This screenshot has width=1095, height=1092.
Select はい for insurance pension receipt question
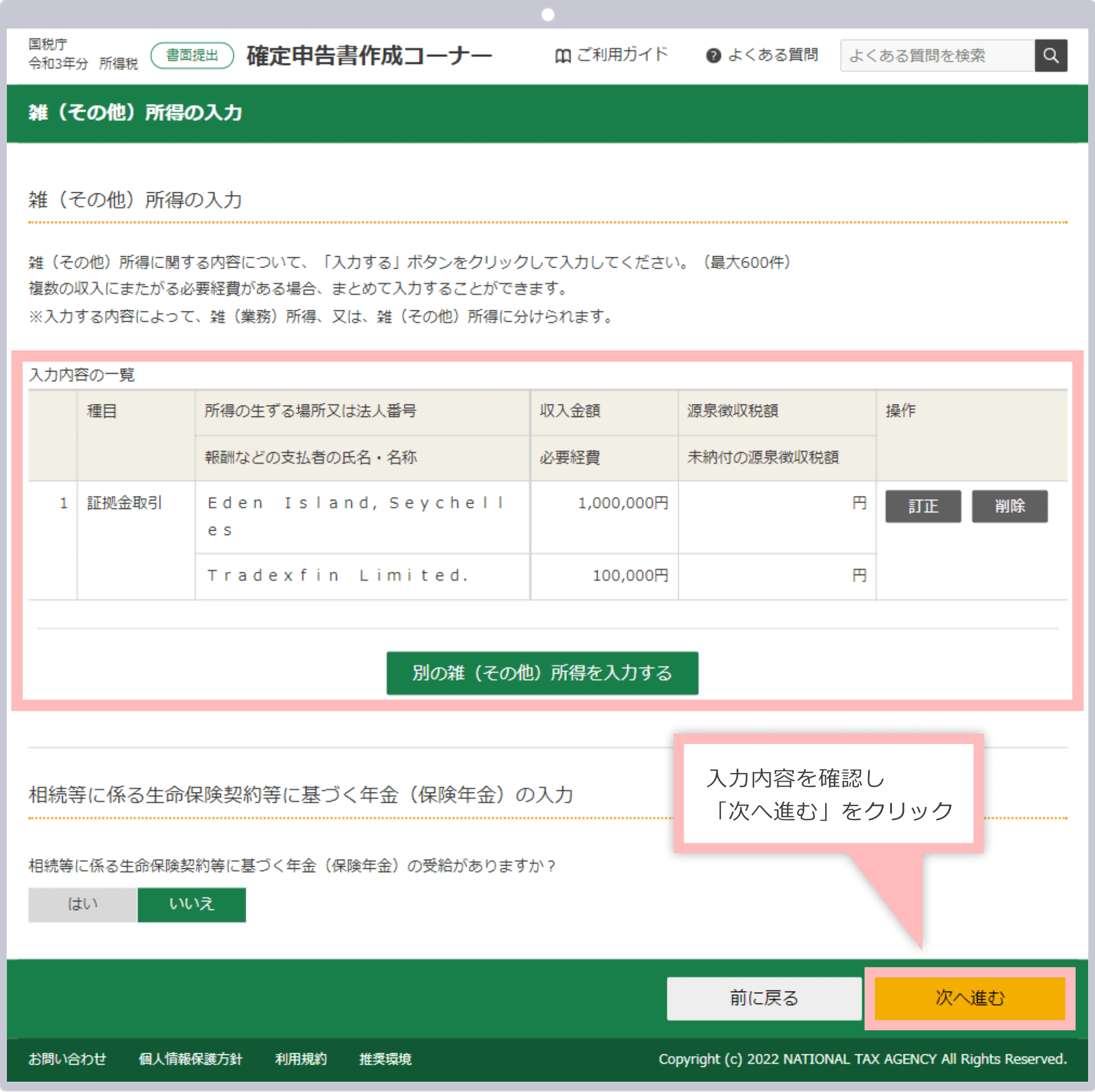tap(82, 904)
